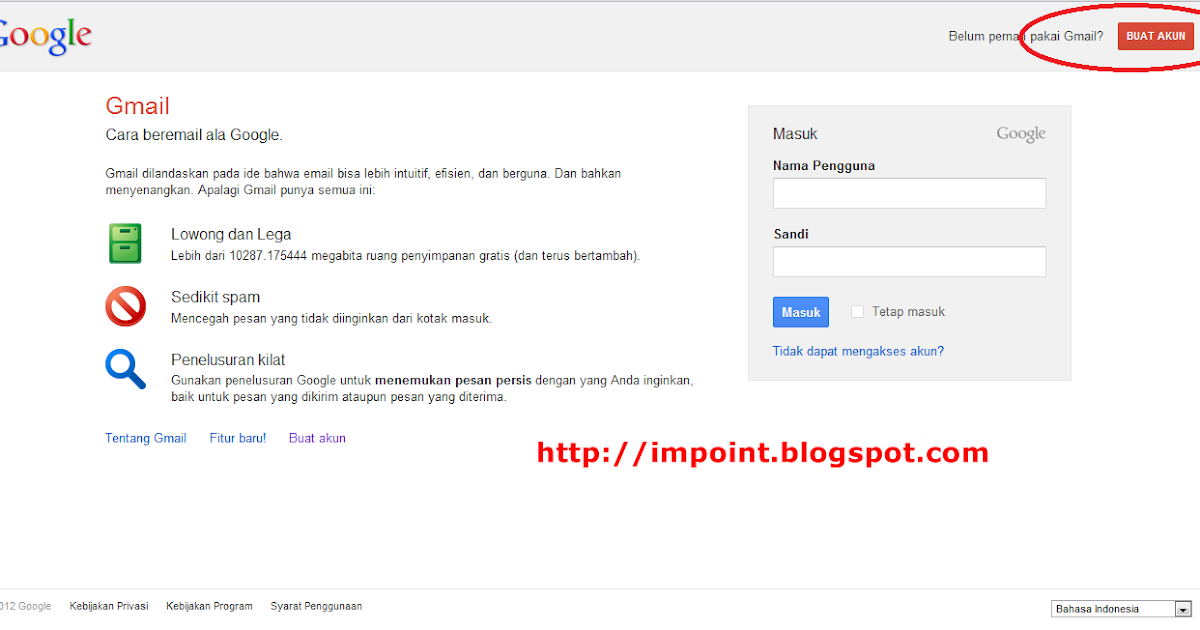Click the Sedikit spam heading
Viewport: 1200px width, 630px height.
(215, 297)
